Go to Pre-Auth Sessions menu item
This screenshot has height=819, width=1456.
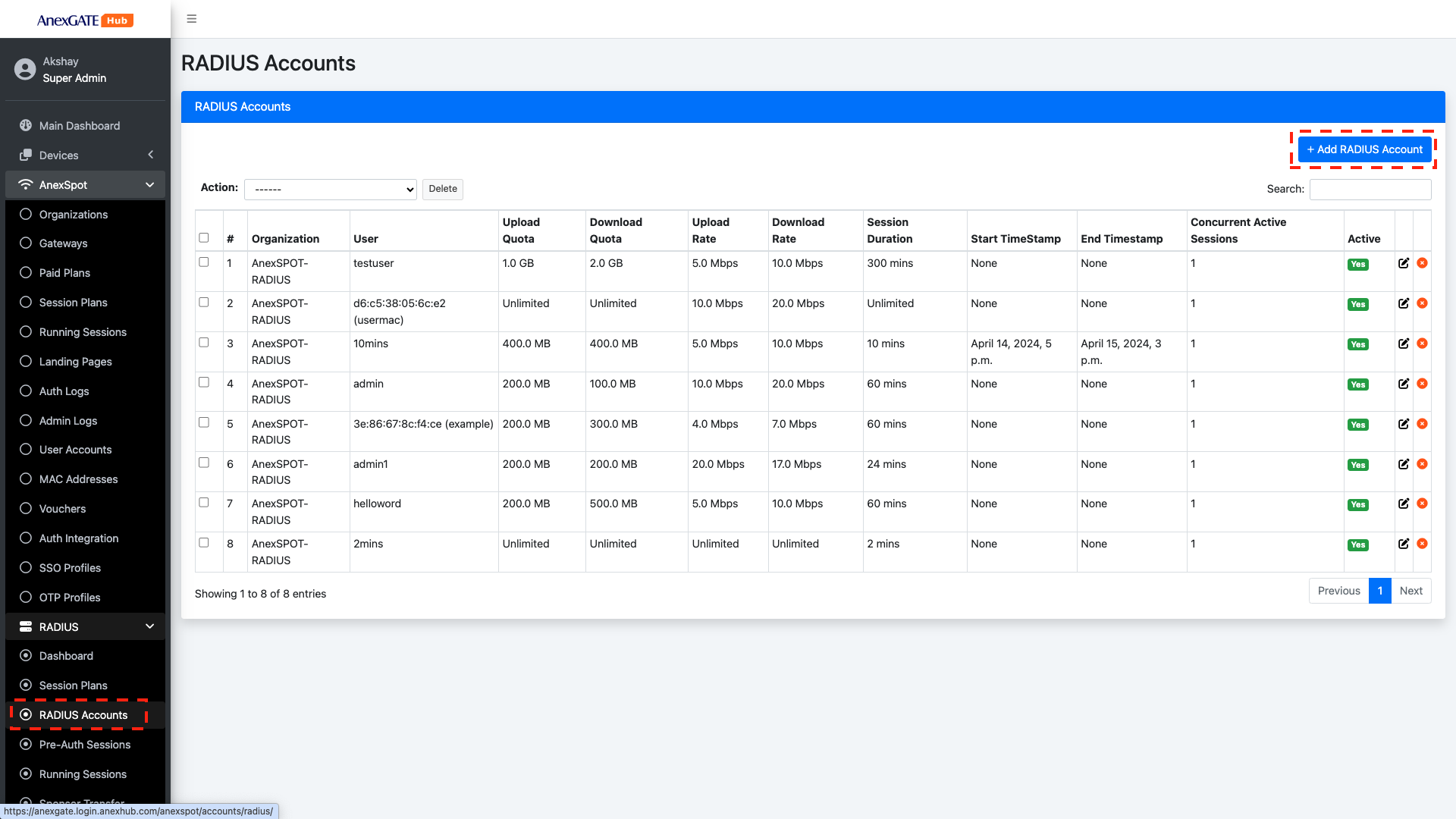[x=85, y=745]
